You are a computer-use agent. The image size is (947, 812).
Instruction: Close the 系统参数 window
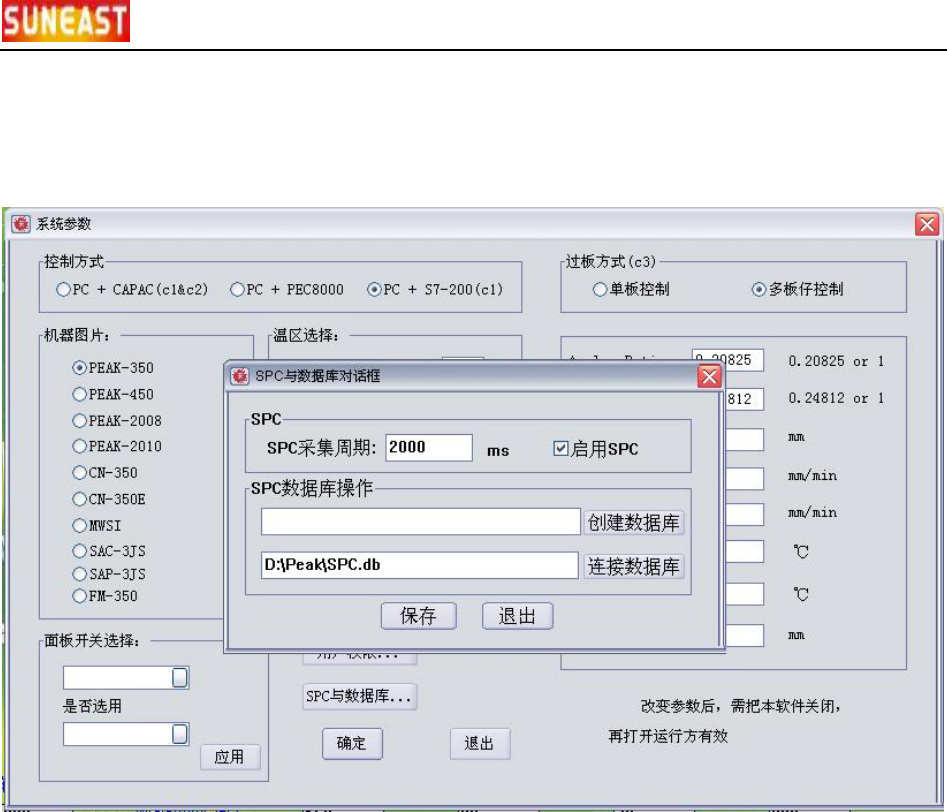[927, 224]
